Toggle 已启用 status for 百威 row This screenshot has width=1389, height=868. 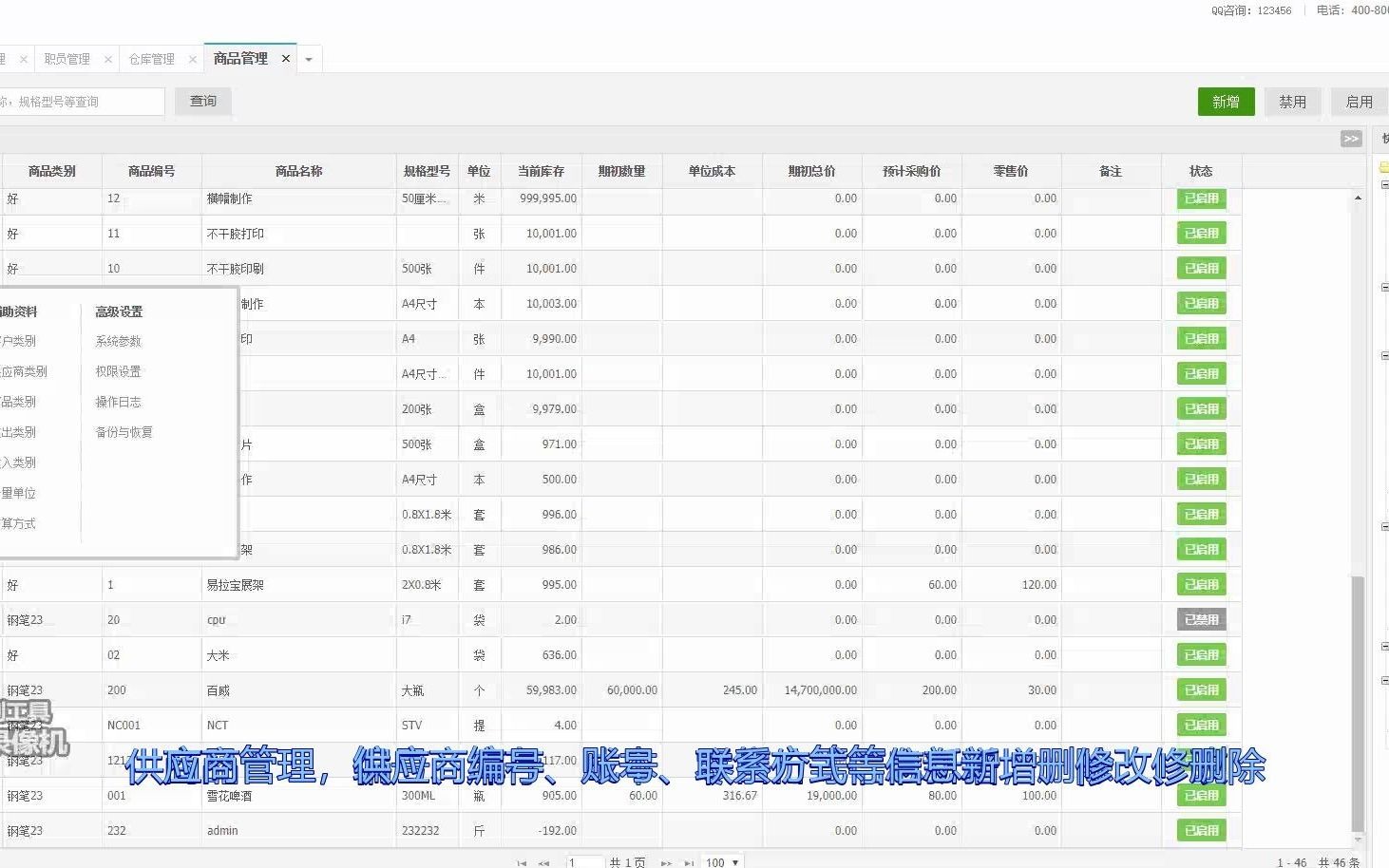point(1201,689)
